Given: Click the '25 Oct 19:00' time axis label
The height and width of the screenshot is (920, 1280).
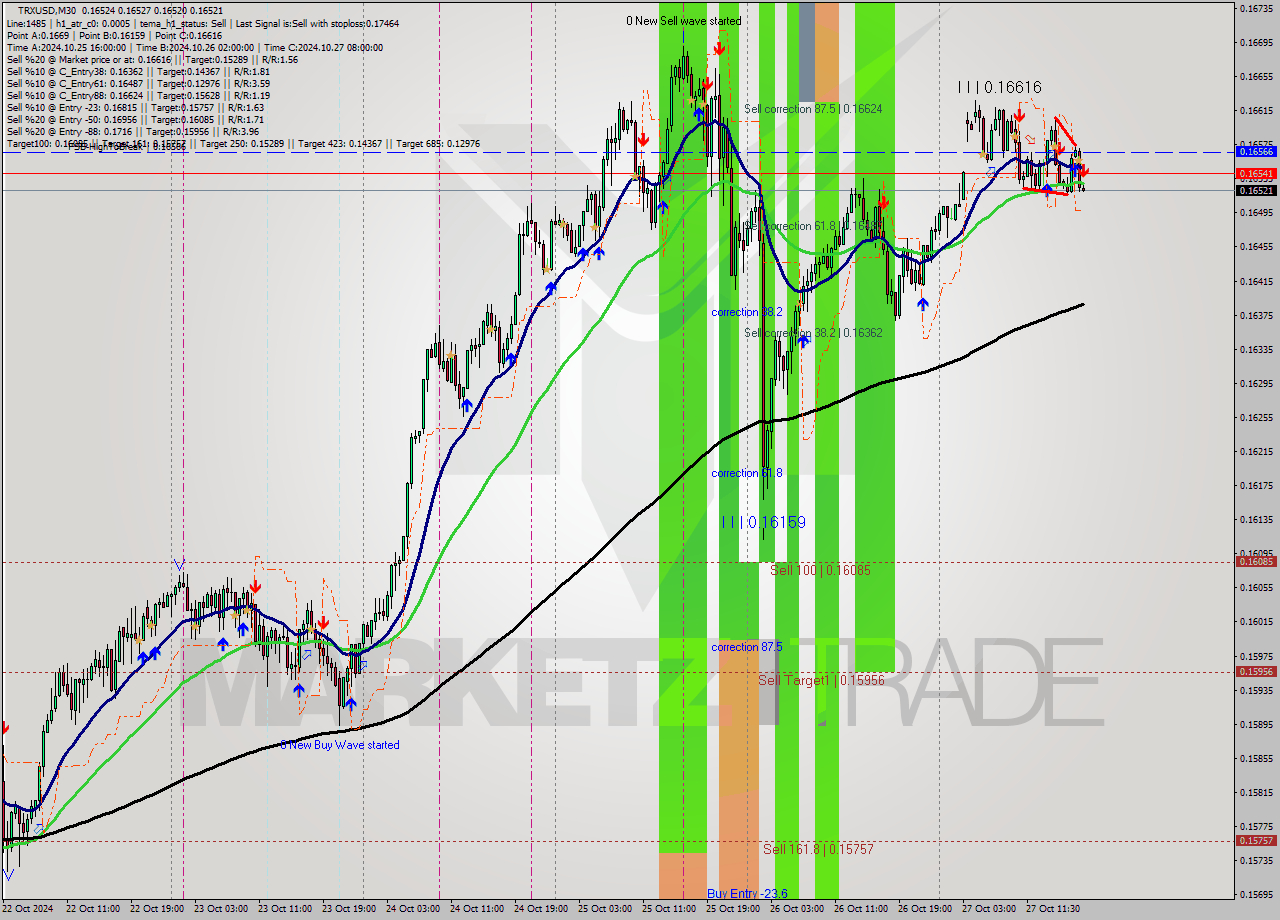Looking at the screenshot, I should pyautogui.click(x=733, y=909).
